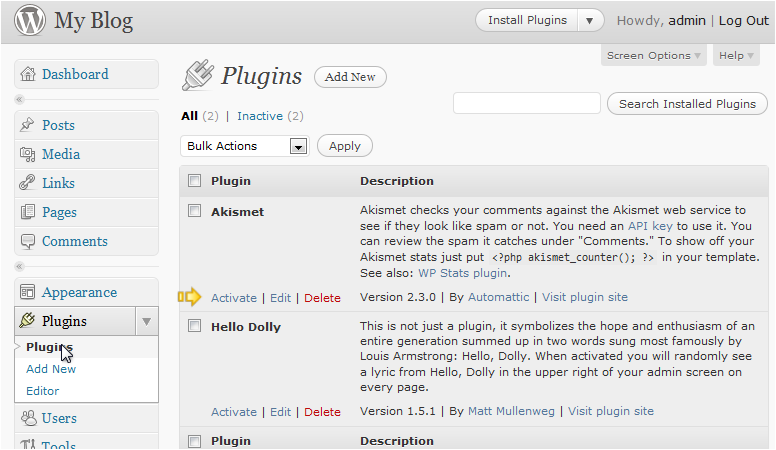Click Search Installed Plugins button
This screenshot has width=776, height=450.
[x=687, y=104]
